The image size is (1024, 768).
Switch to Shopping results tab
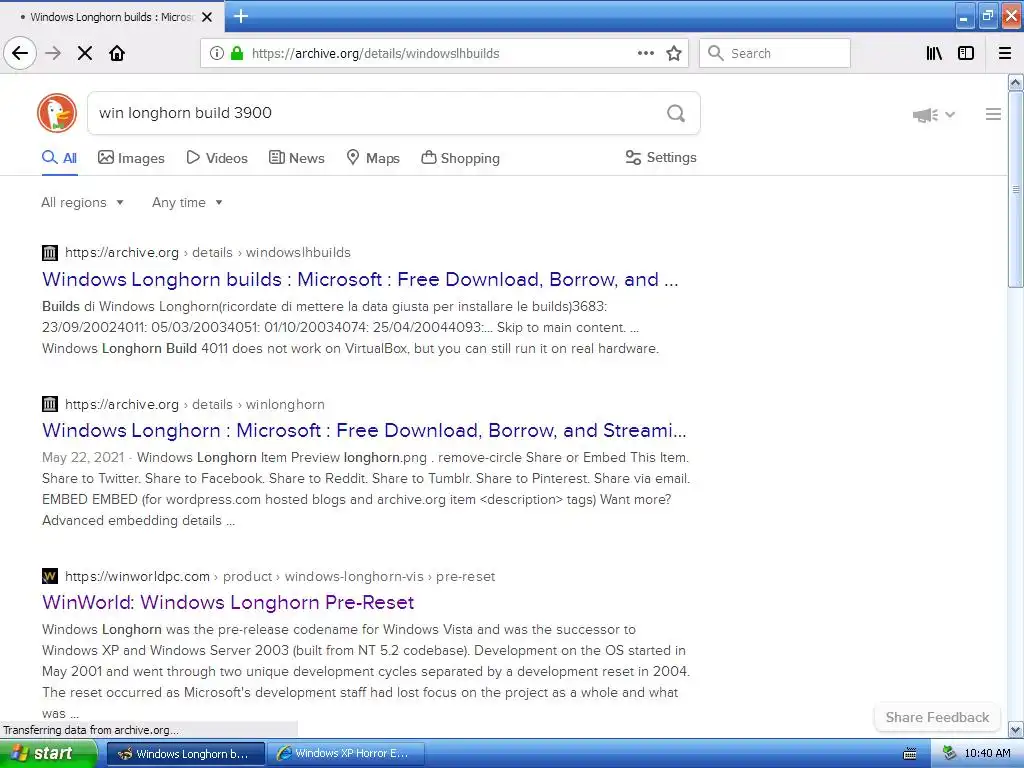(x=460, y=158)
